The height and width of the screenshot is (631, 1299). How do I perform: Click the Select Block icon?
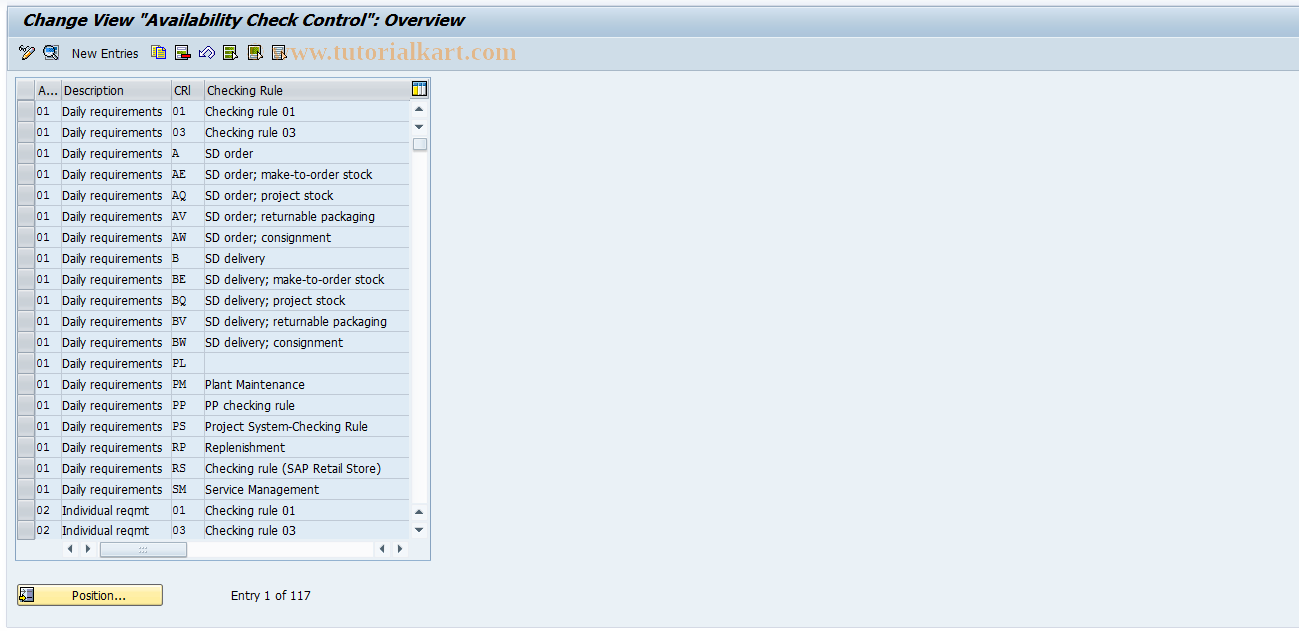coord(255,53)
